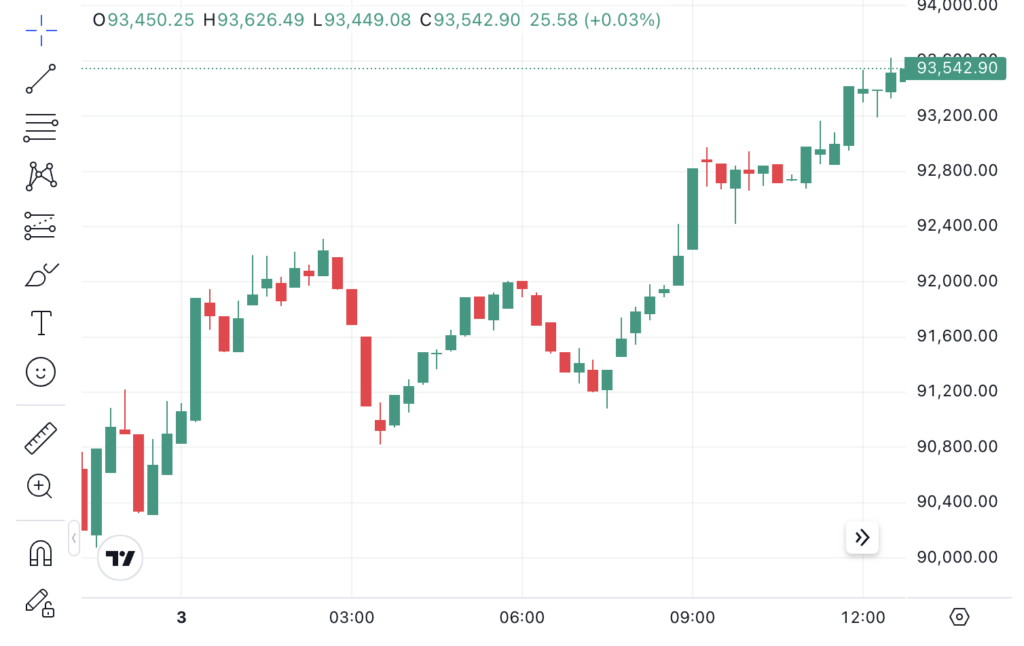The width and height of the screenshot is (1024, 646).
Task: Click the 03:00 time axis label
Action: pyautogui.click(x=352, y=617)
